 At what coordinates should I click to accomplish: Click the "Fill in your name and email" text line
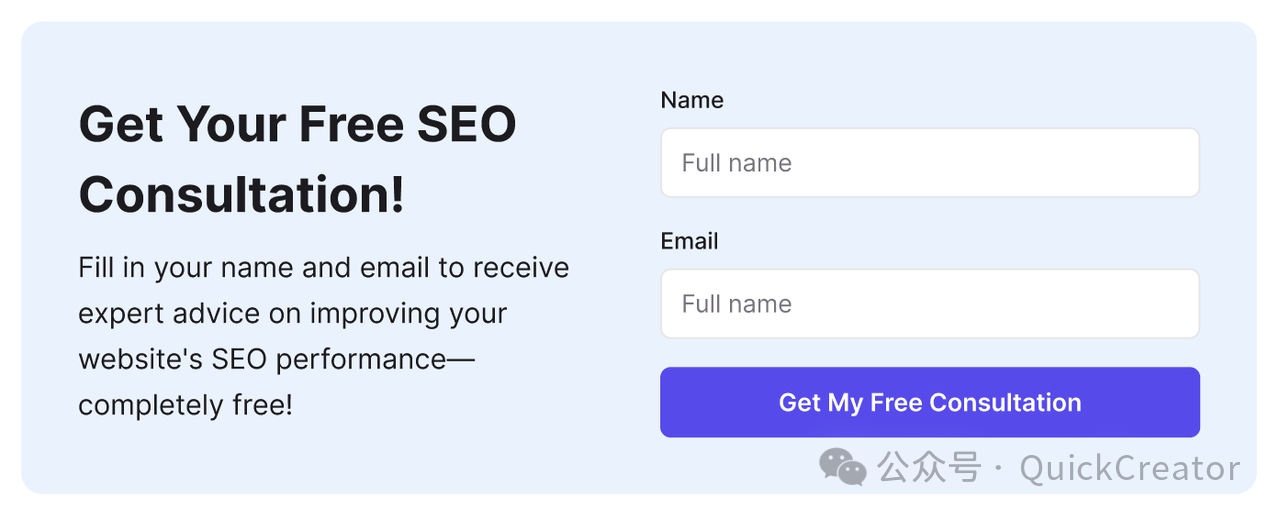click(324, 268)
